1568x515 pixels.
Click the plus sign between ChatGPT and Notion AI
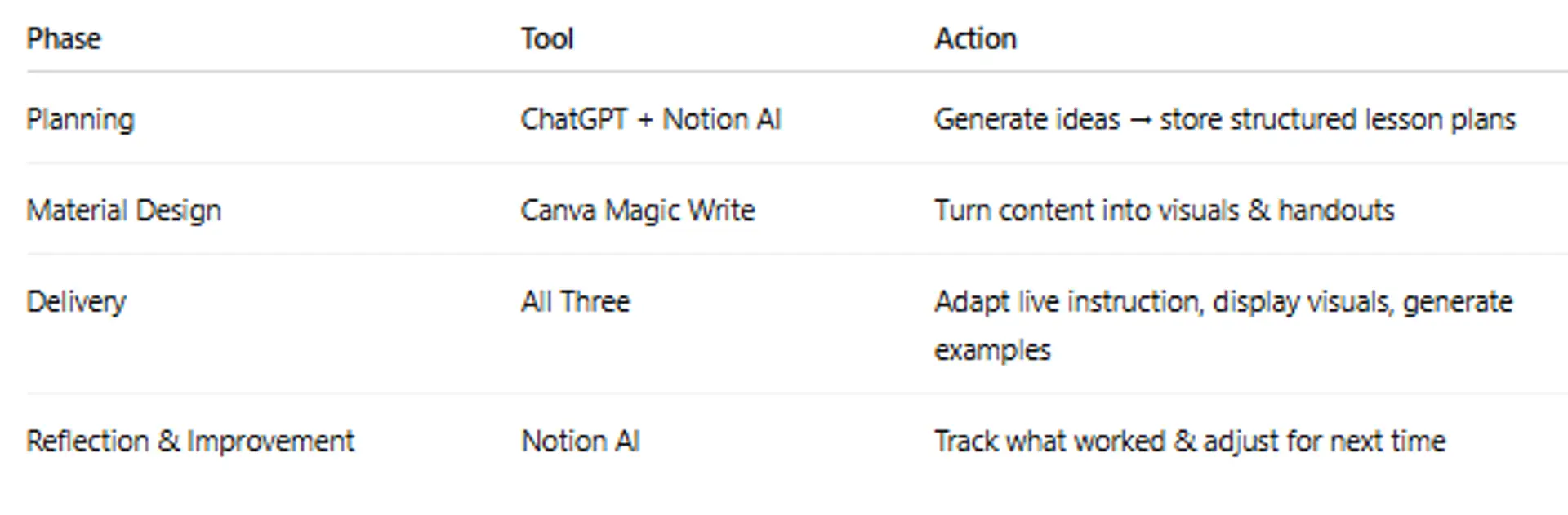(645, 120)
